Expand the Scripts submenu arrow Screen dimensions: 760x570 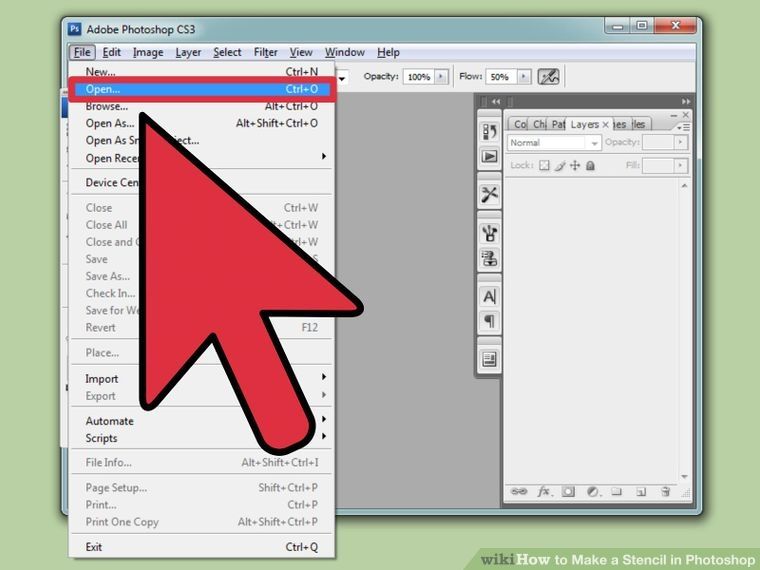point(324,436)
